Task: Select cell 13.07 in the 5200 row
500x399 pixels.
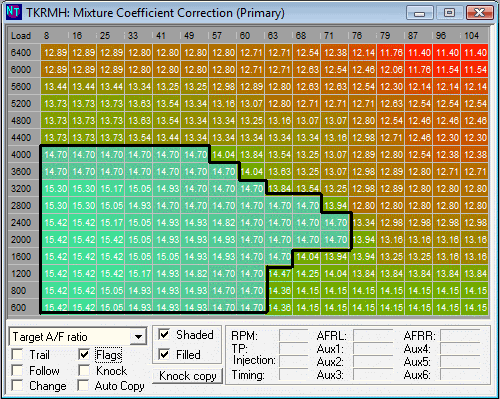Action: pyautogui.click(x=251, y=104)
